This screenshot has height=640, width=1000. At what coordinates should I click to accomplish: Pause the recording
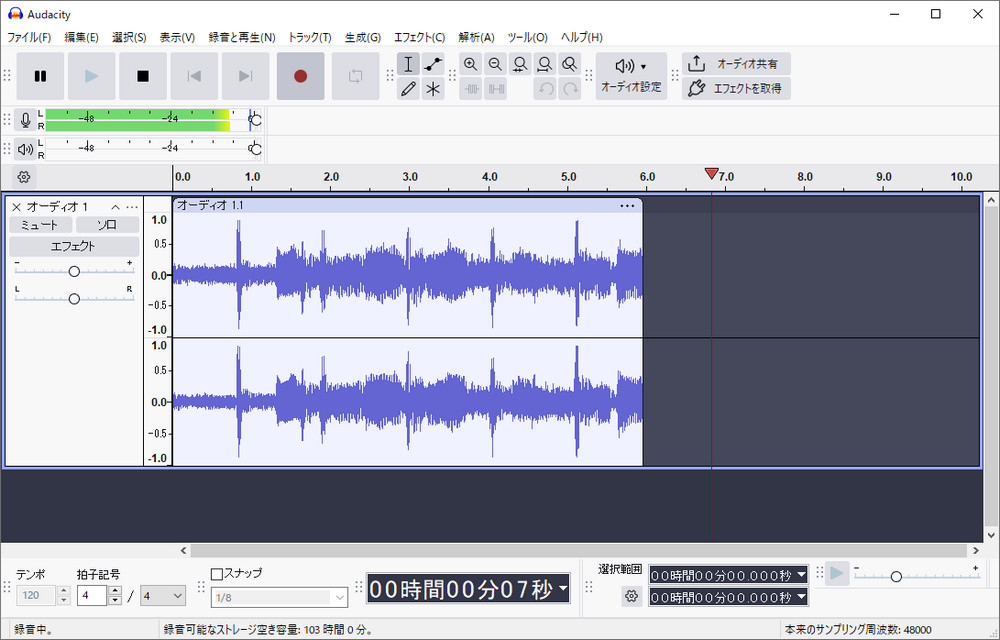tap(40, 76)
